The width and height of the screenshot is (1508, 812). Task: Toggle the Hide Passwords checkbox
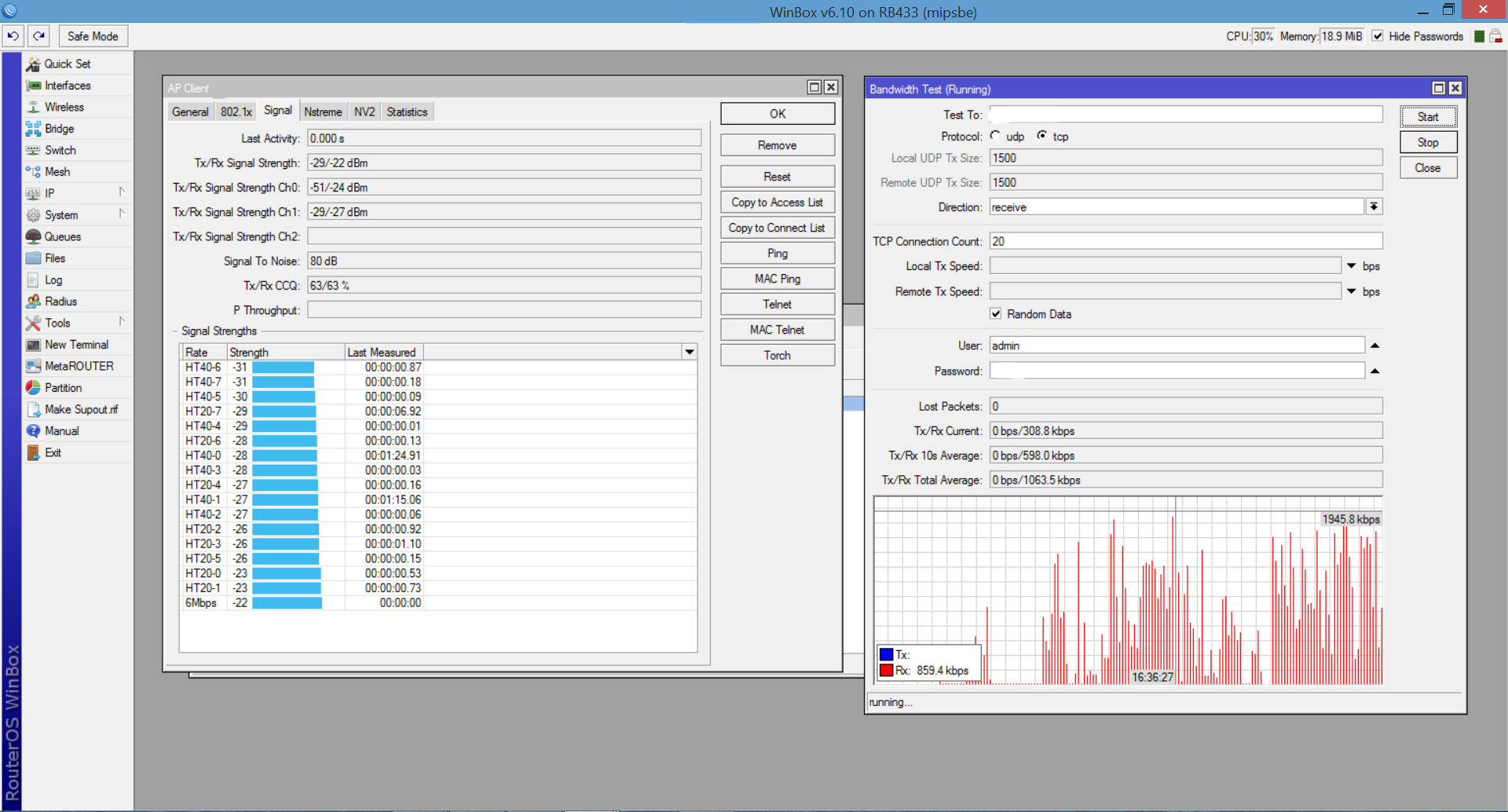[1377, 36]
